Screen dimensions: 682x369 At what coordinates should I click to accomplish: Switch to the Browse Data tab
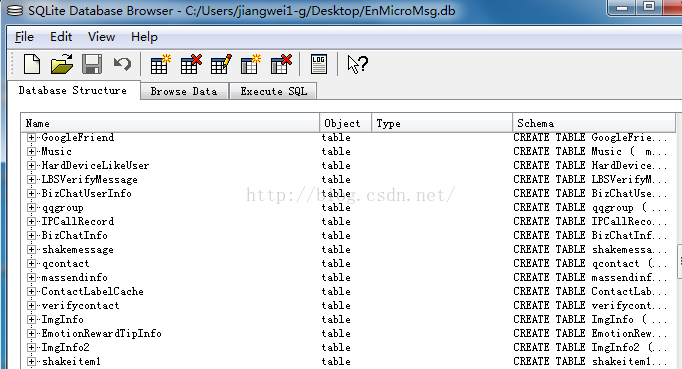coord(184,91)
